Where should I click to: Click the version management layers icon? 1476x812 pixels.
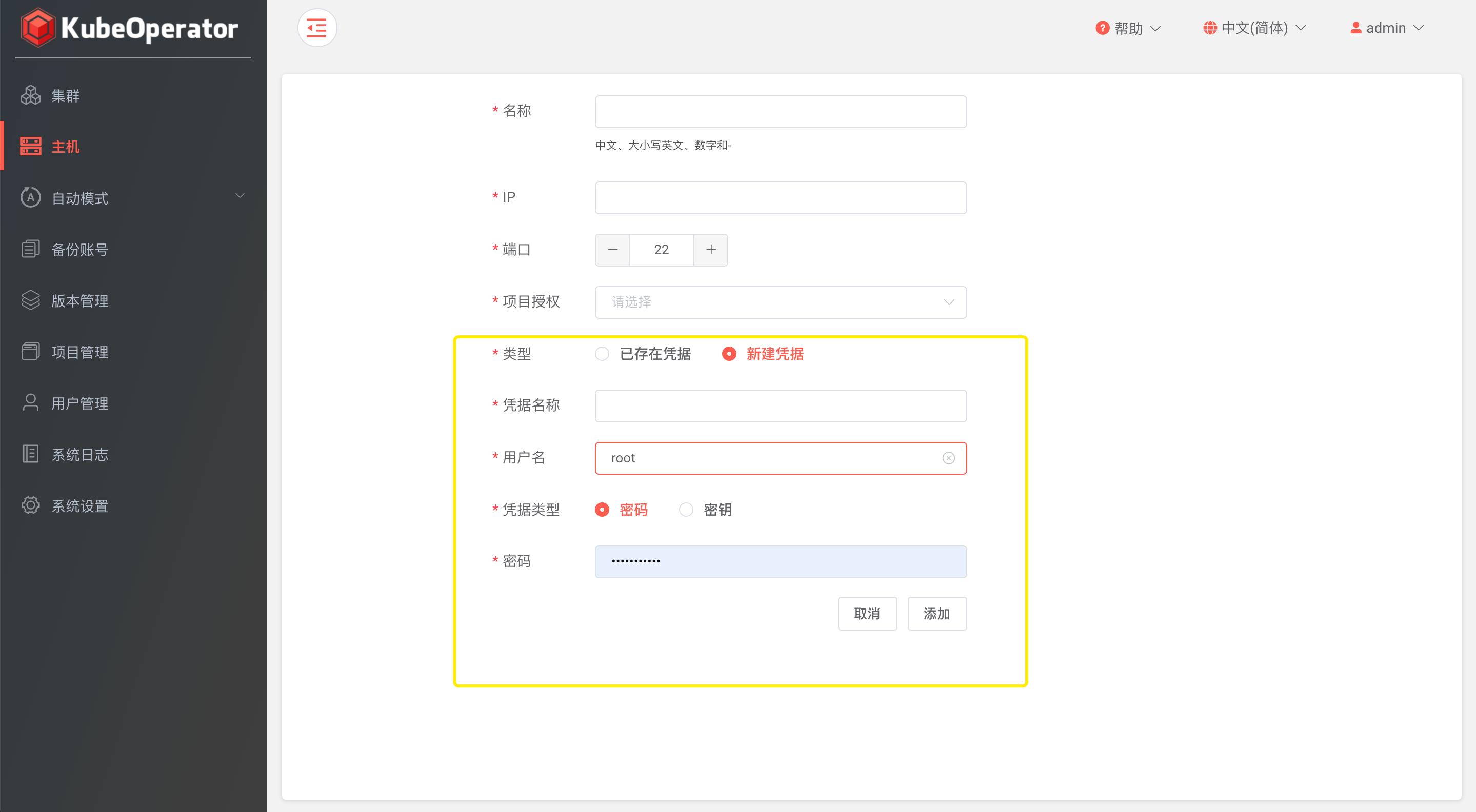pos(30,300)
